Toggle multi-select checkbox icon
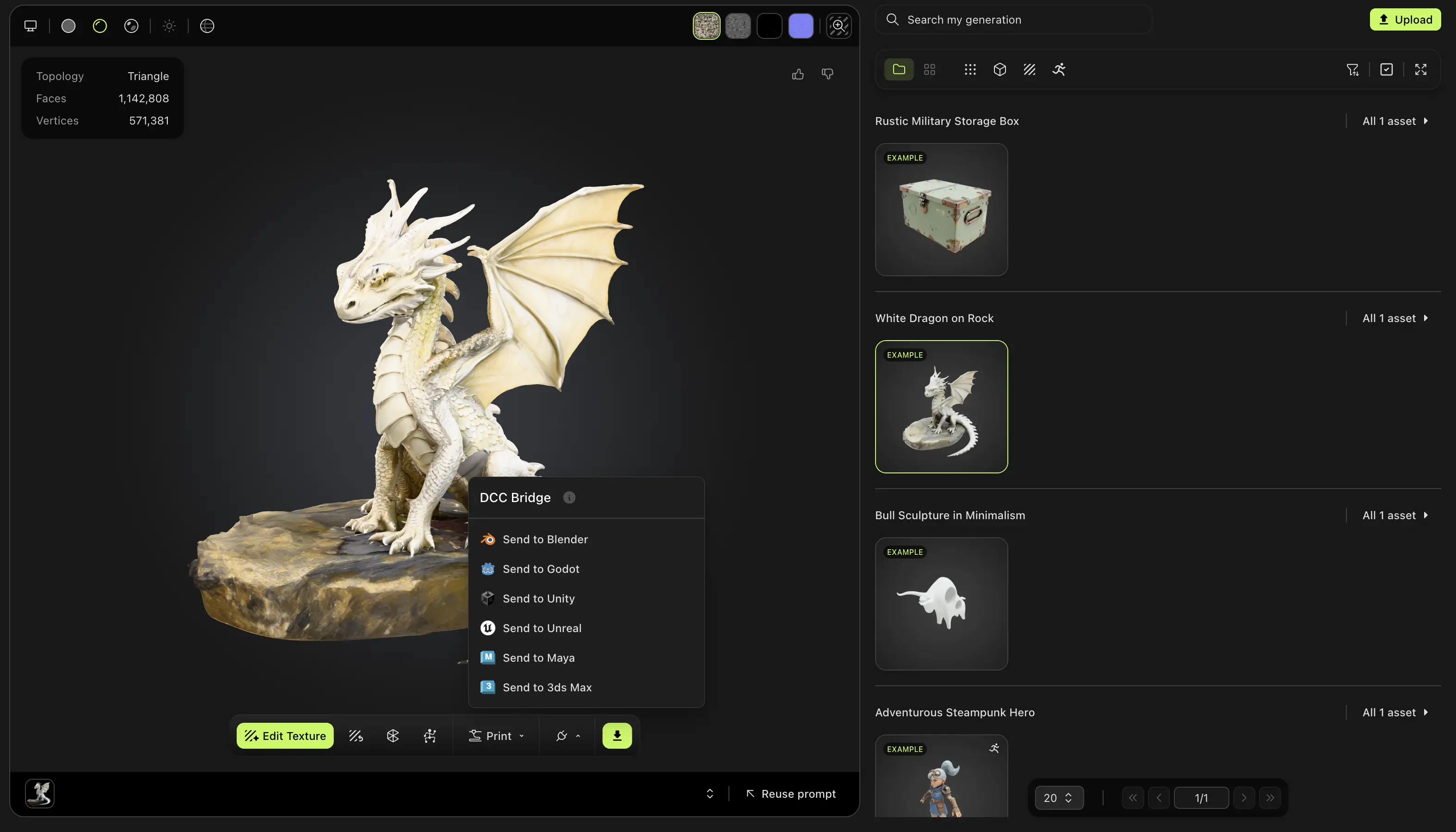1456x832 pixels. click(x=1386, y=69)
